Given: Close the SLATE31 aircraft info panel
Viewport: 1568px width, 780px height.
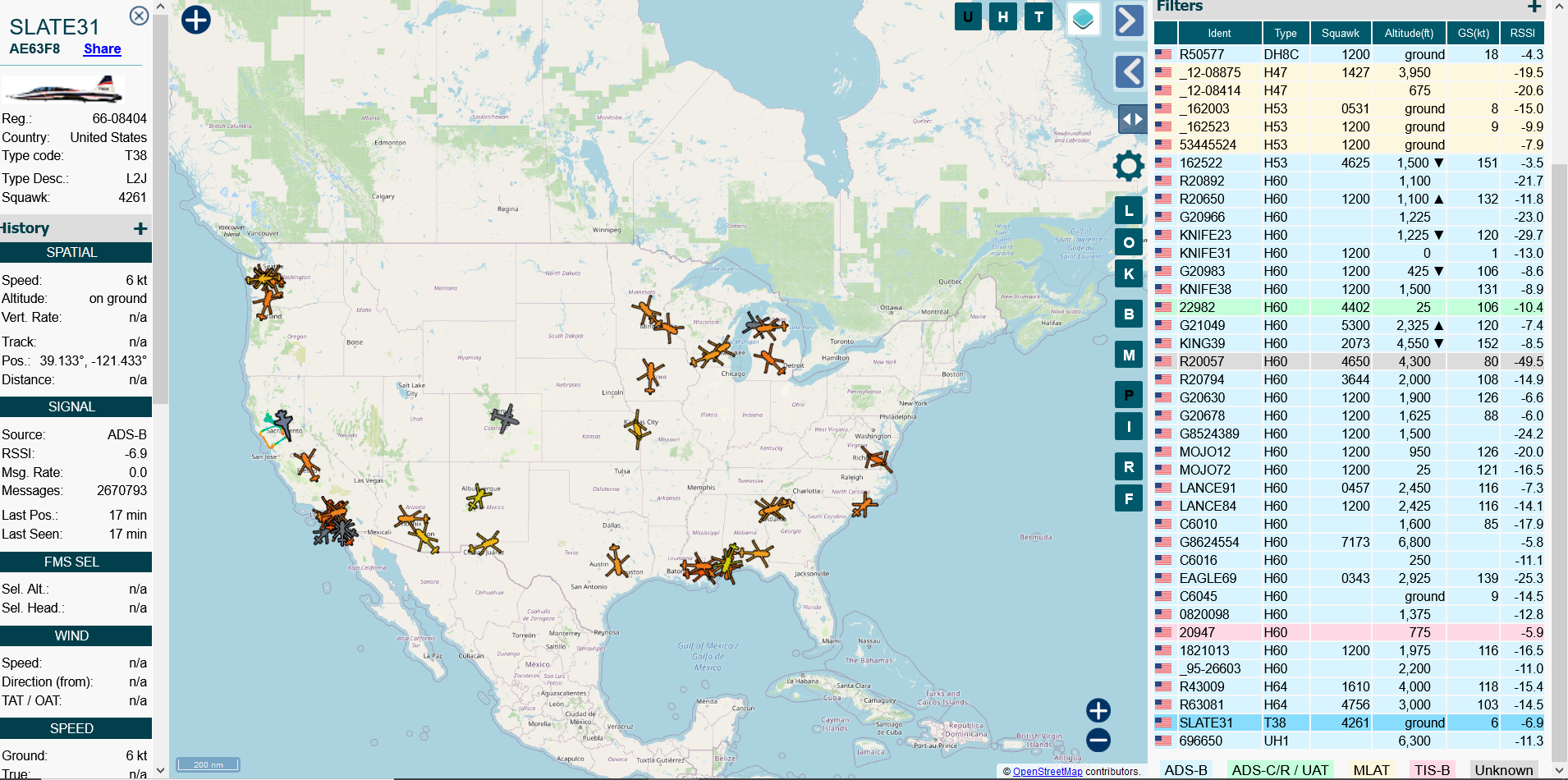Looking at the screenshot, I should pos(140,16).
